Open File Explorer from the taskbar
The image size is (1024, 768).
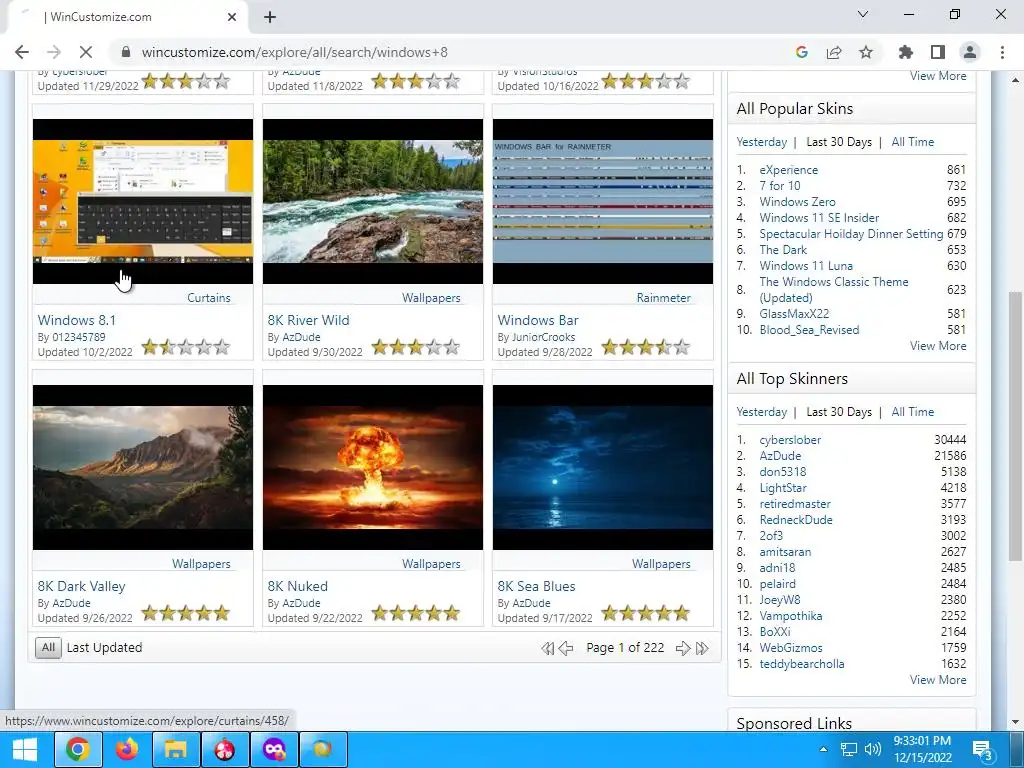point(176,749)
